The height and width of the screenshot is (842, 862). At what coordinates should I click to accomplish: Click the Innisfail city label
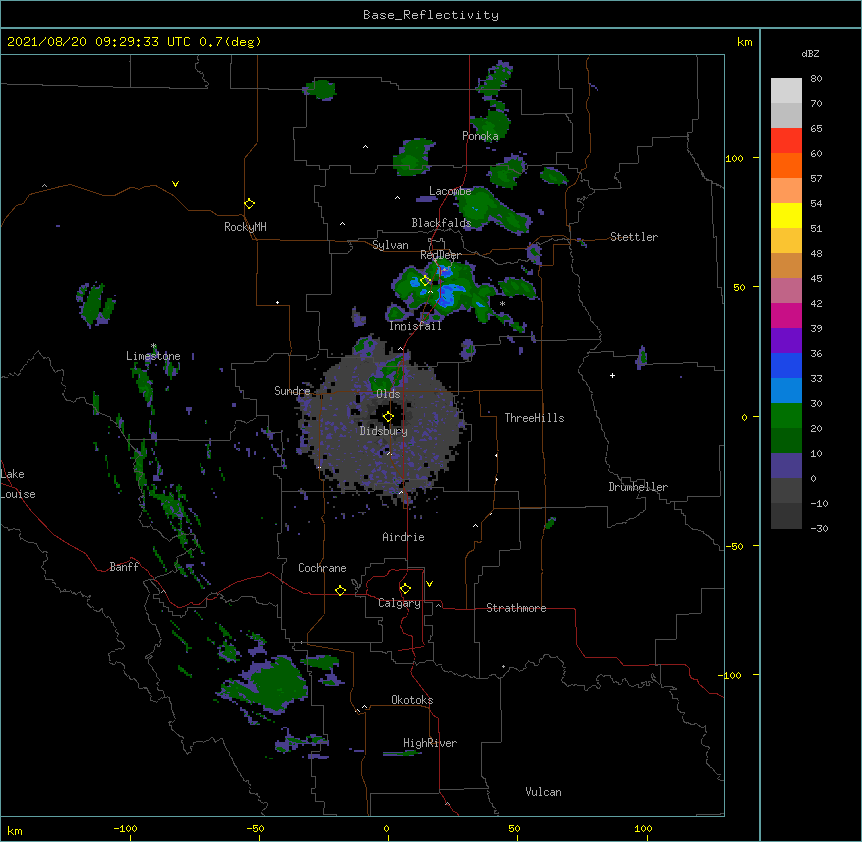click(x=415, y=326)
